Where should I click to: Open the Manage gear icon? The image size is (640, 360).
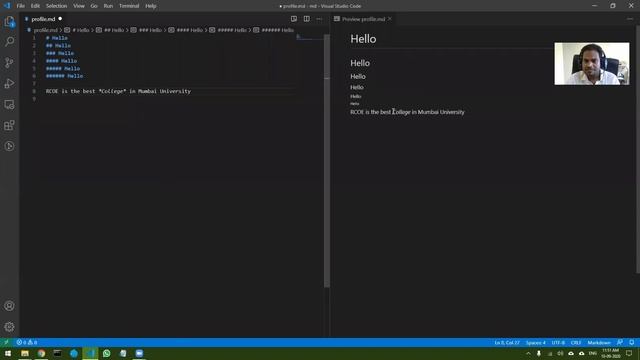click(x=9, y=327)
